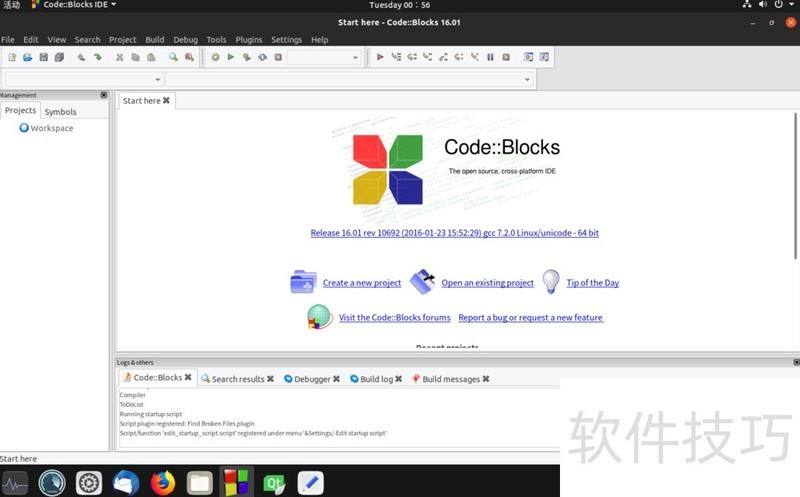Select the Workspace tree item
Image resolution: width=800 pixels, height=497 pixels.
pyautogui.click(x=46, y=128)
